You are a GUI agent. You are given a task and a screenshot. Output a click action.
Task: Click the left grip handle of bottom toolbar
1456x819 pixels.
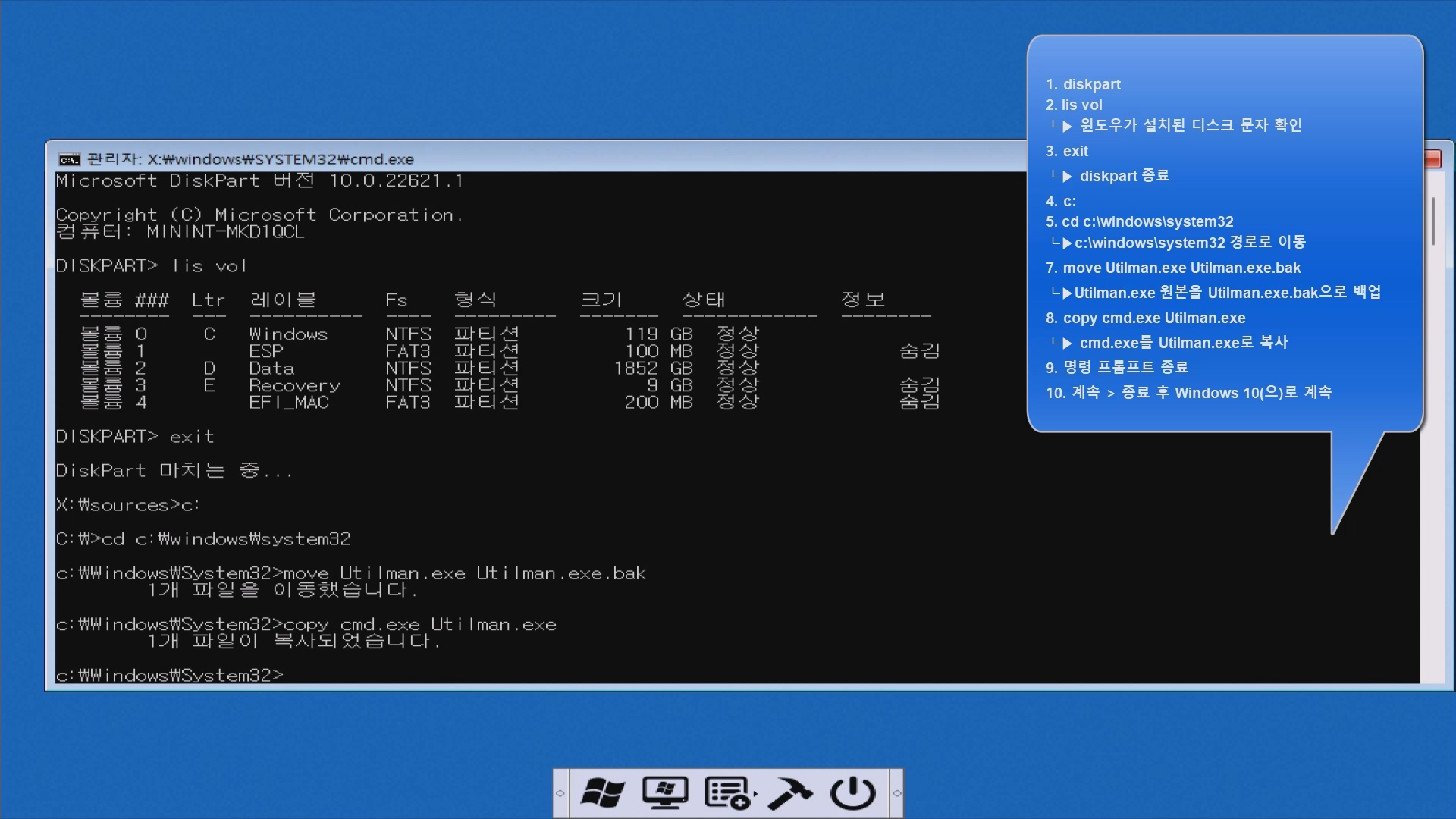pyautogui.click(x=560, y=793)
